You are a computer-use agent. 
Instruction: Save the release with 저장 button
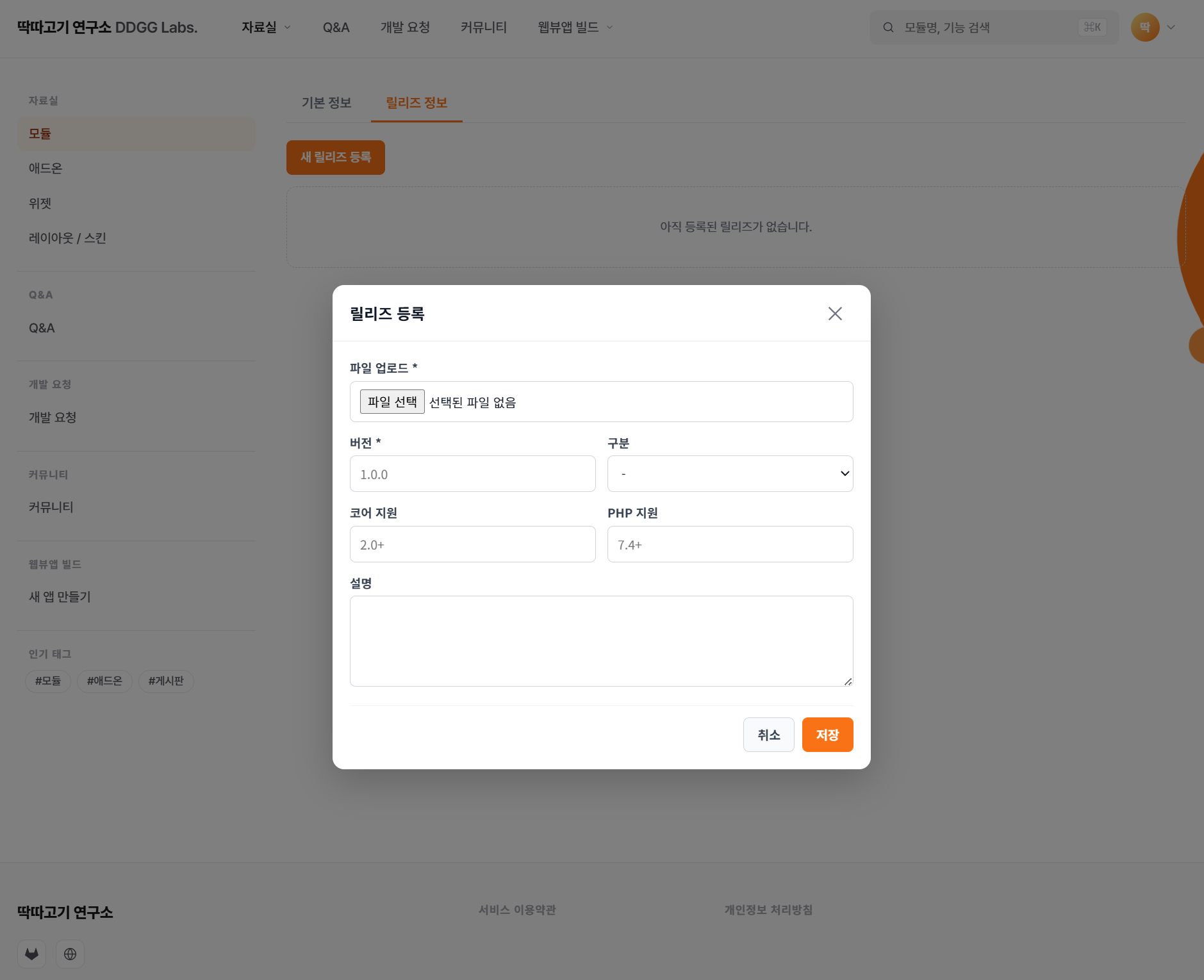point(828,735)
